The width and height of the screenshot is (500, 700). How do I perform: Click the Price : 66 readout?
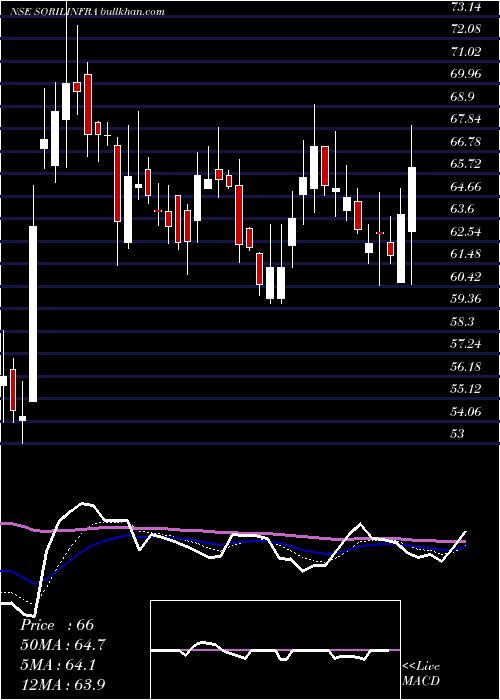pyautogui.click(x=57, y=625)
